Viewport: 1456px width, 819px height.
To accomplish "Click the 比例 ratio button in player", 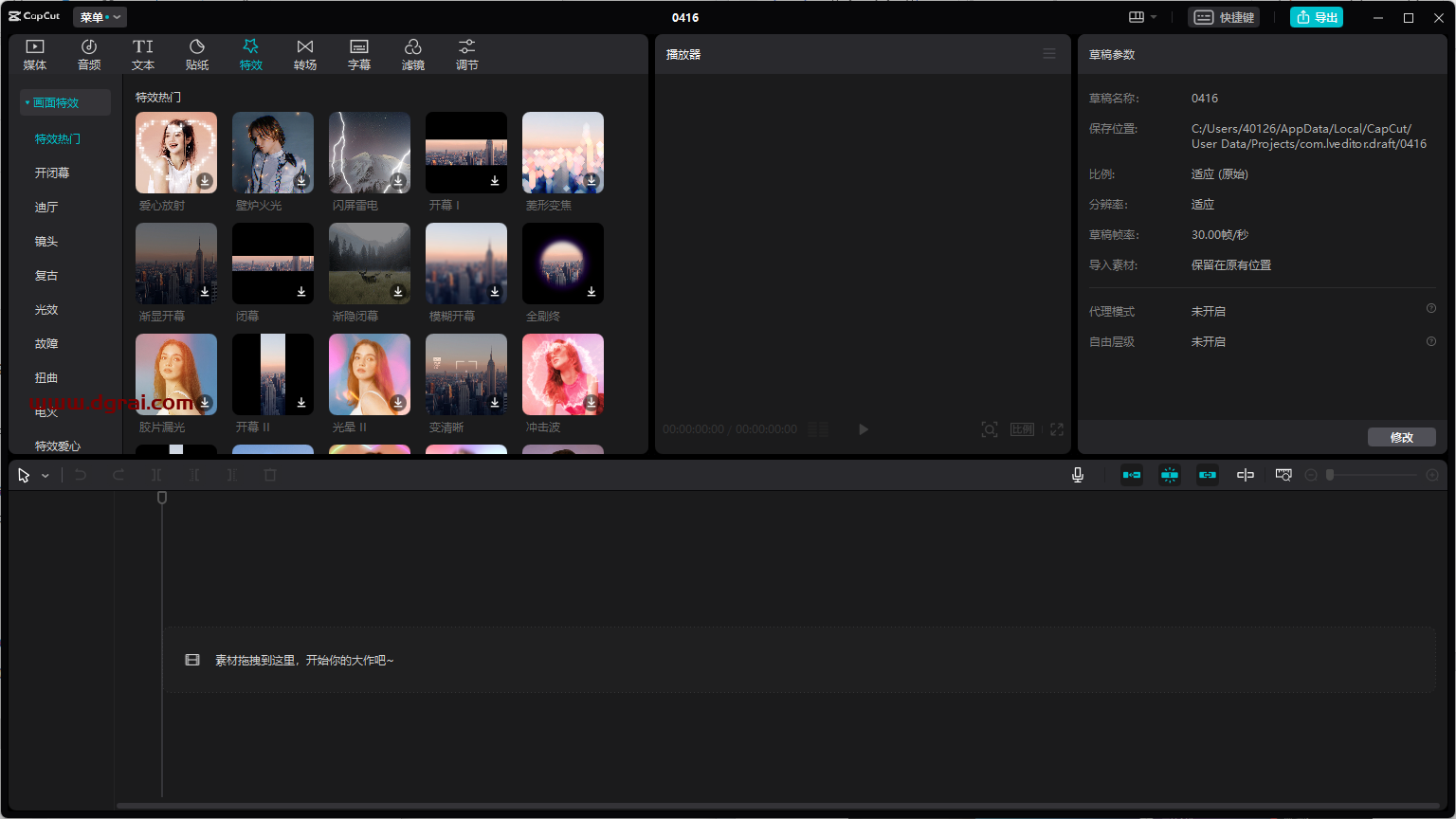I will [1022, 429].
